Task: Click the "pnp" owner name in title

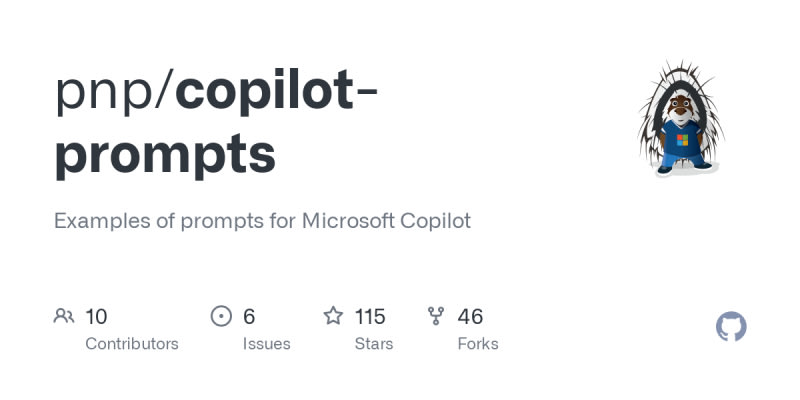Action: click(108, 93)
